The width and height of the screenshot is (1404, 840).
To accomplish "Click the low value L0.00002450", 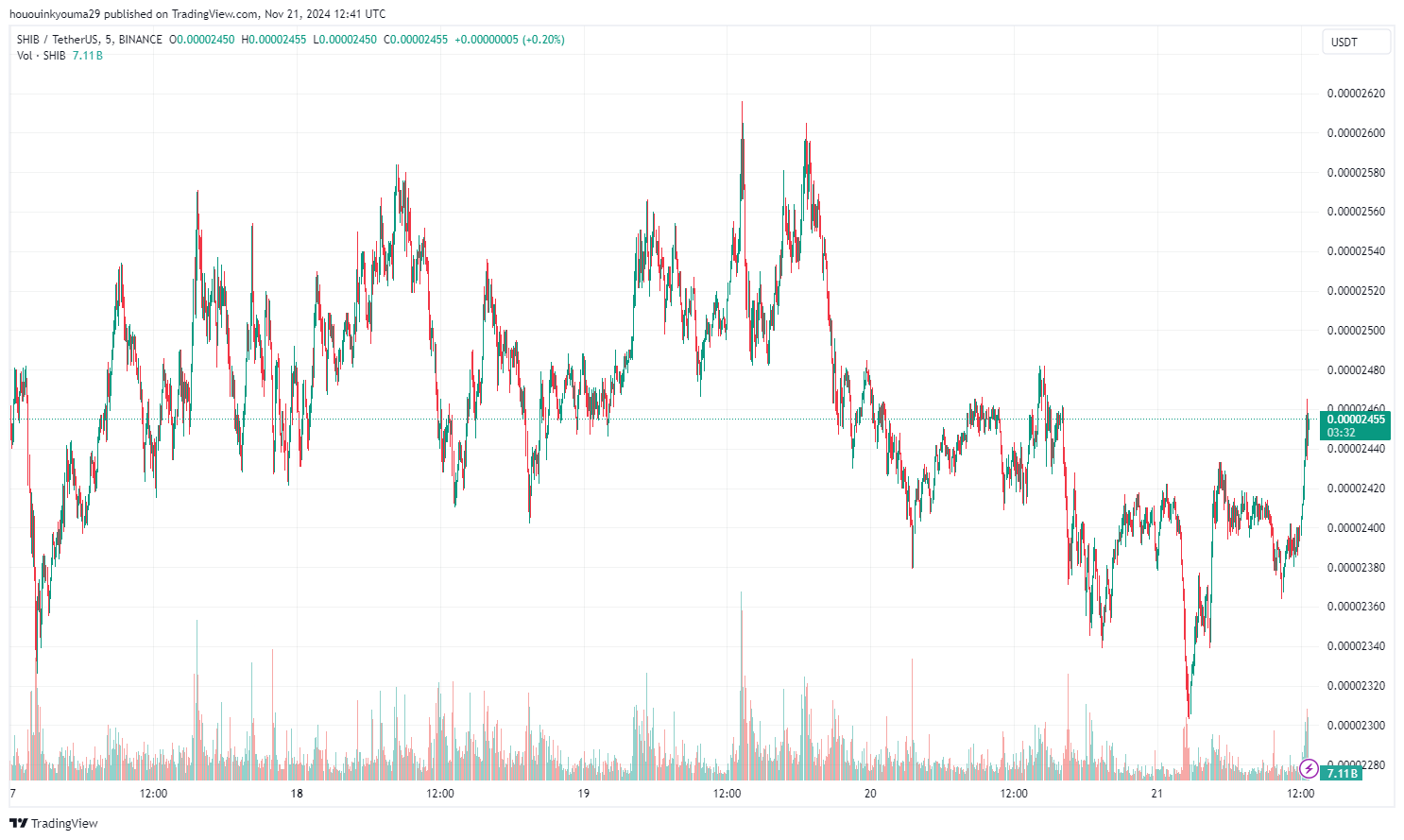I will coord(345,40).
